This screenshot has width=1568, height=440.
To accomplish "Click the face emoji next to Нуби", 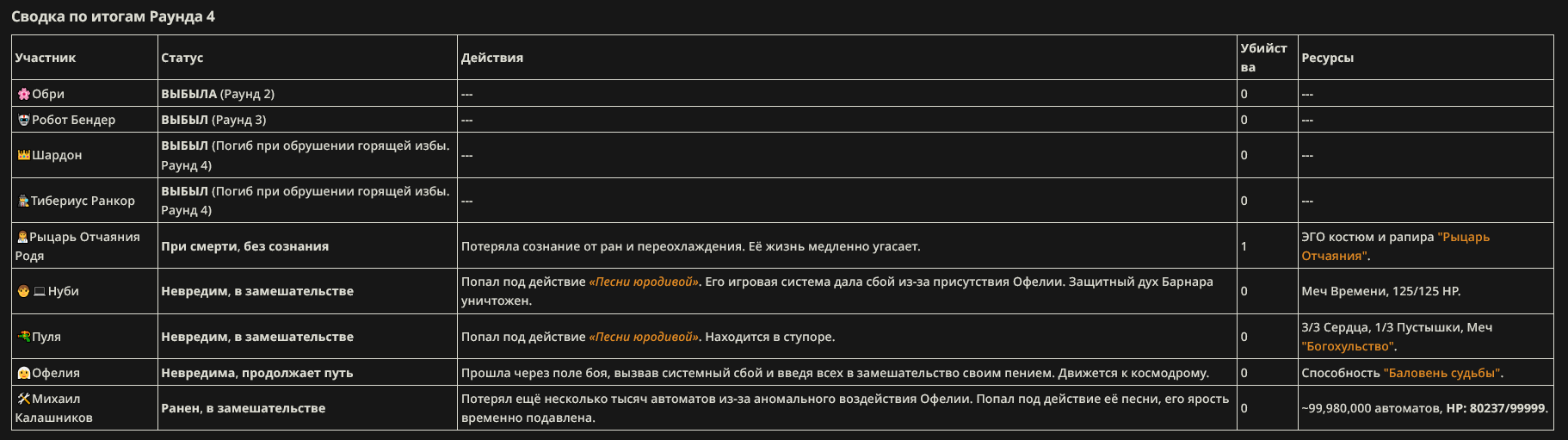I will pos(24,291).
